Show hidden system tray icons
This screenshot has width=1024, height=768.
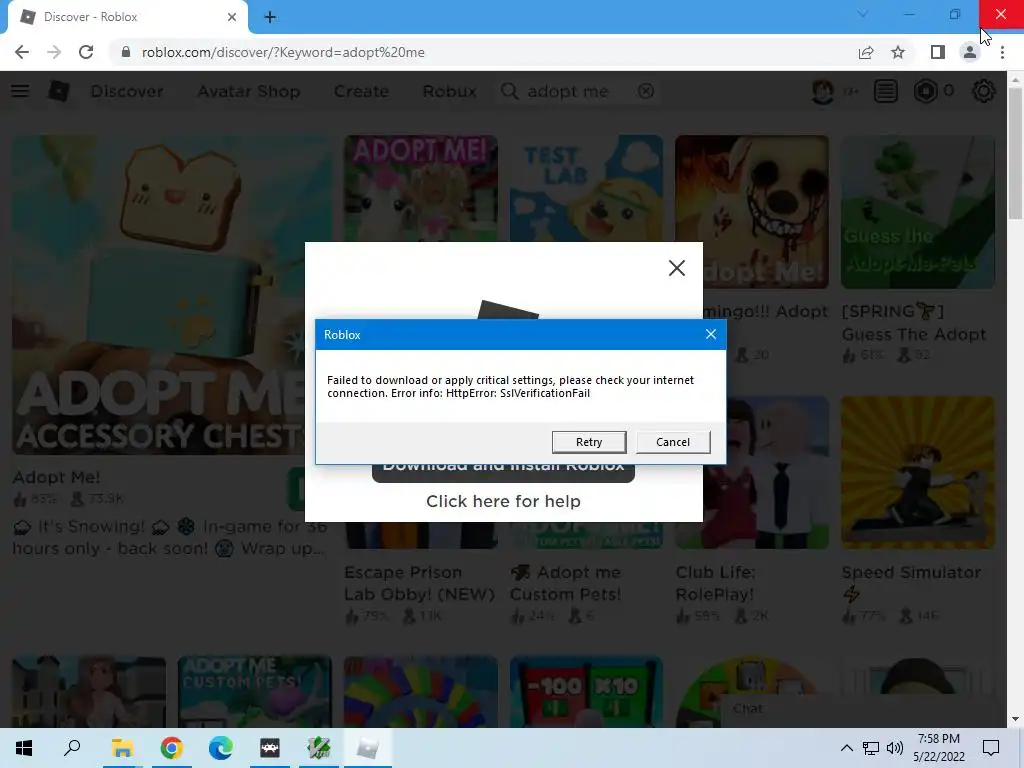pos(846,748)
